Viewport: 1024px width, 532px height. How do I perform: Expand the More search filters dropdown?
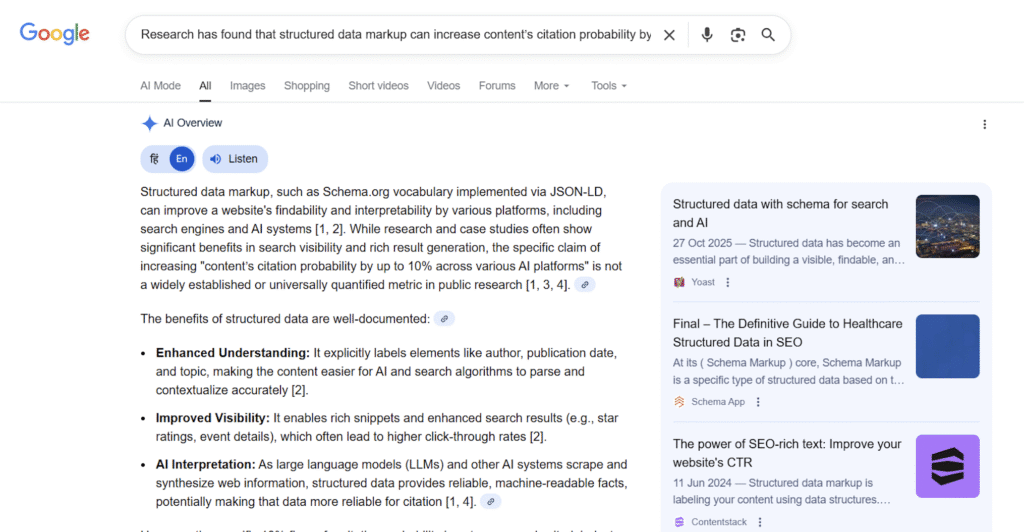click(x=551, y=86)
